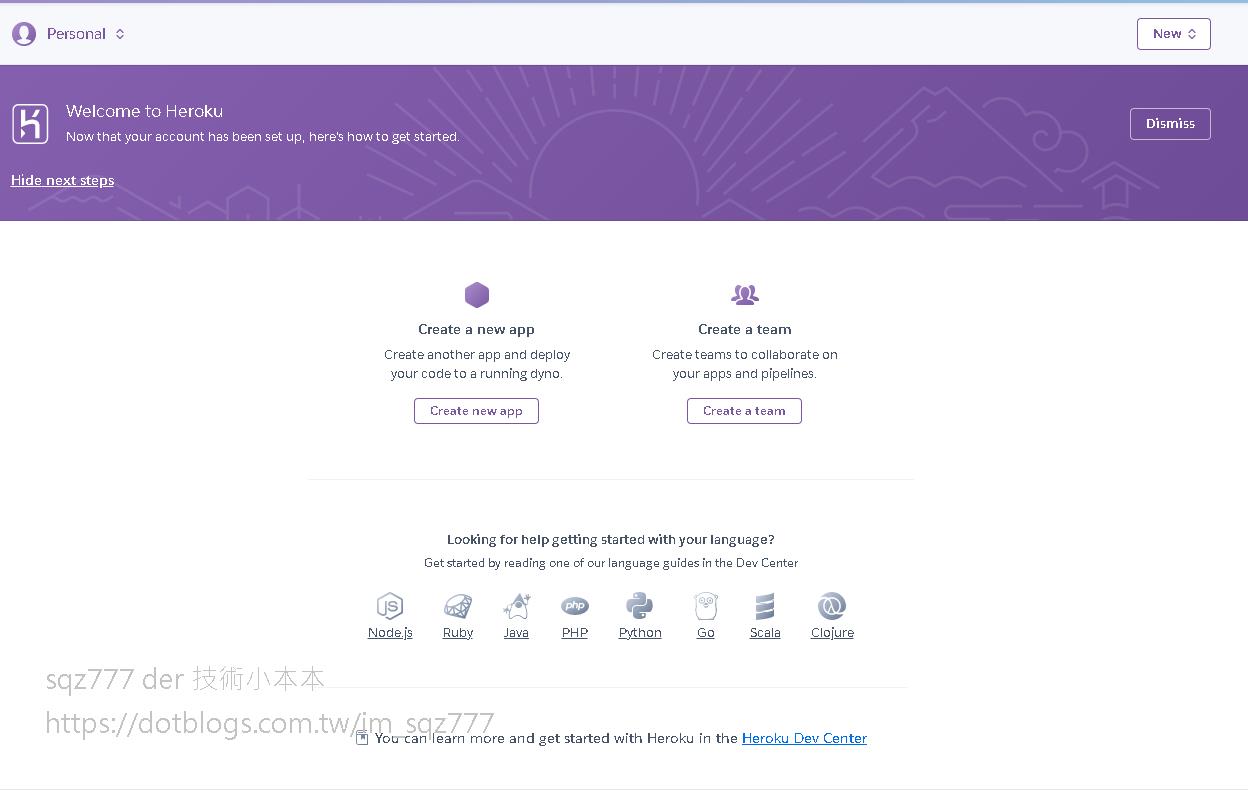Click Hide next steps link
Screen dimensions: 1248x795
point(62,180)
